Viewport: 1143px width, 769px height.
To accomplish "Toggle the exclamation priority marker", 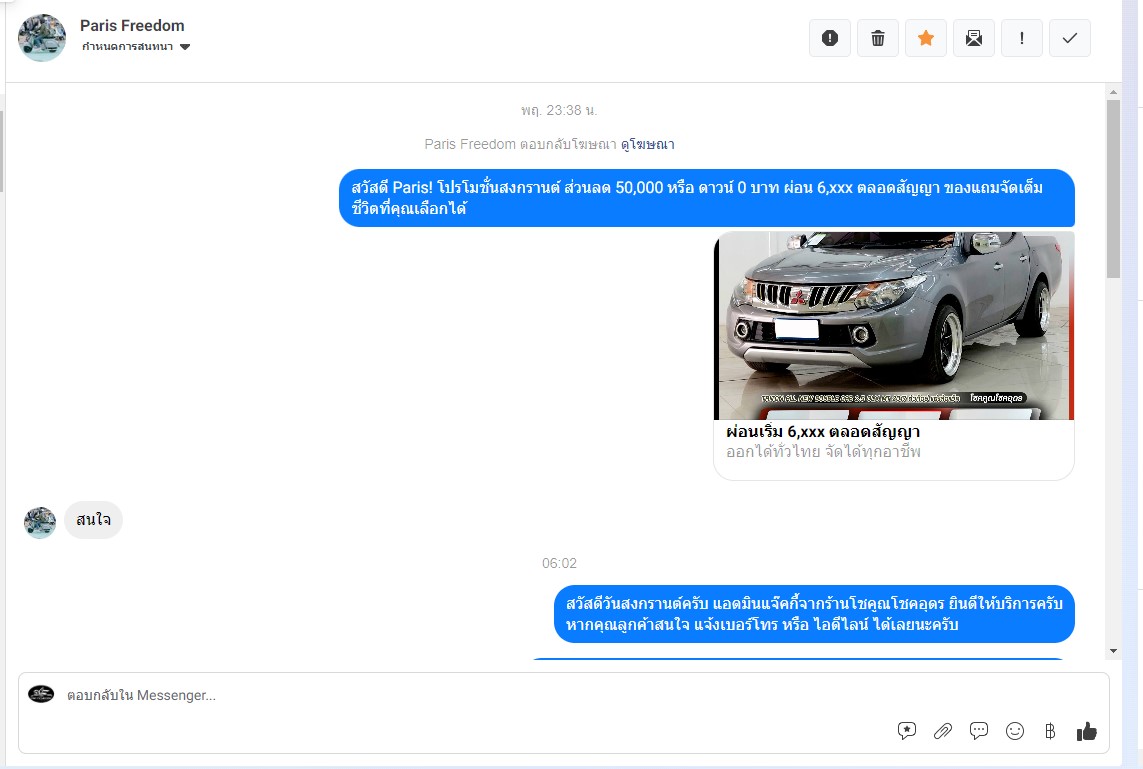I will coord(1021,38).
